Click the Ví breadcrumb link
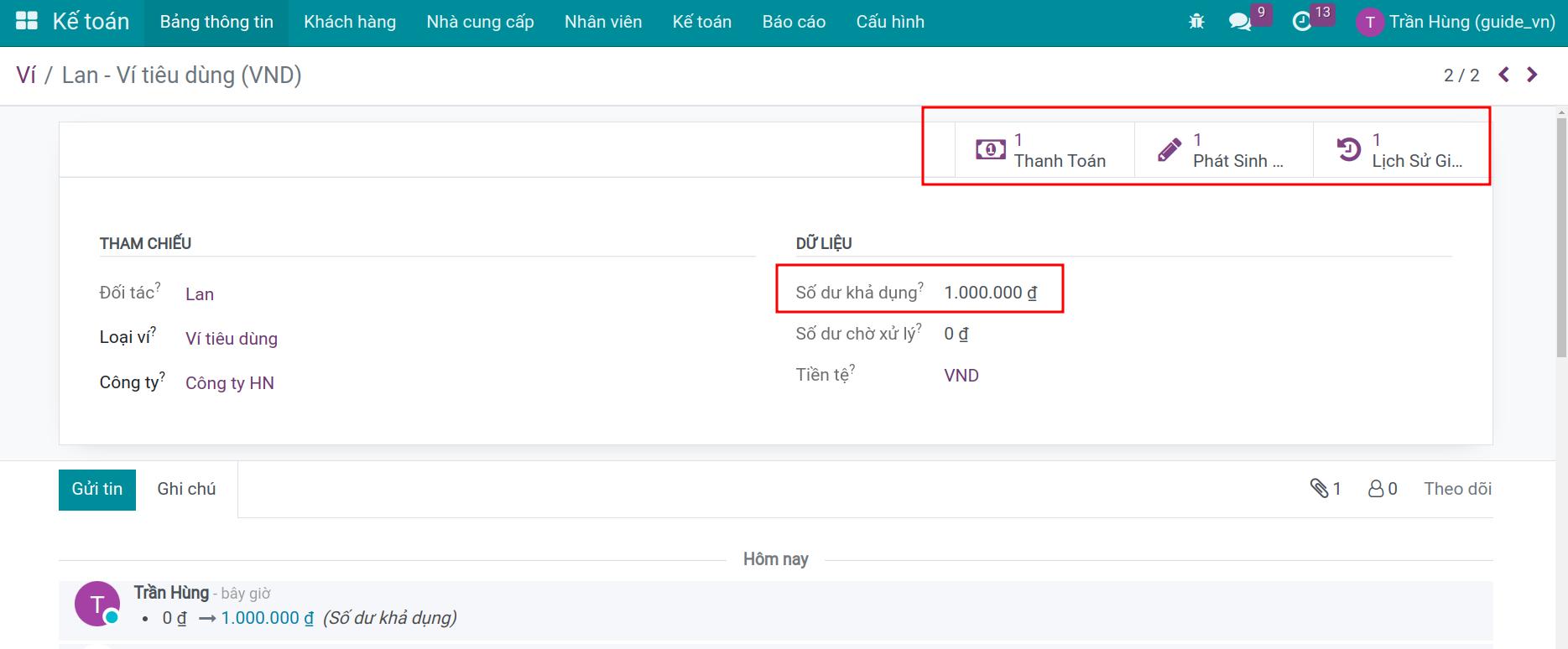 [x=26, y=75]
